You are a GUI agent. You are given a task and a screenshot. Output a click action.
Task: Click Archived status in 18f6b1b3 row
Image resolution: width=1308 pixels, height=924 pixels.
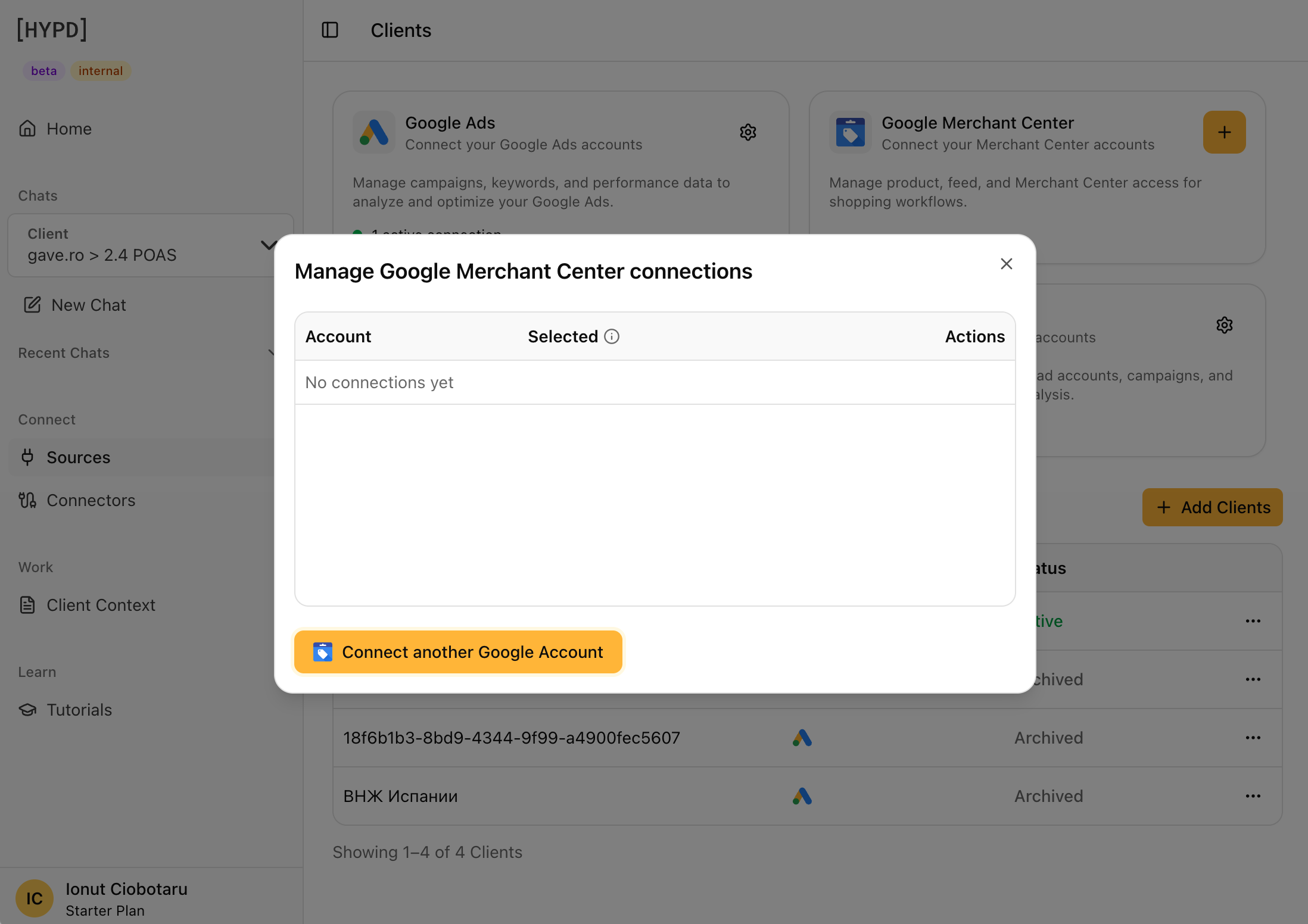pyautogui.click(x=1048, y=738)
